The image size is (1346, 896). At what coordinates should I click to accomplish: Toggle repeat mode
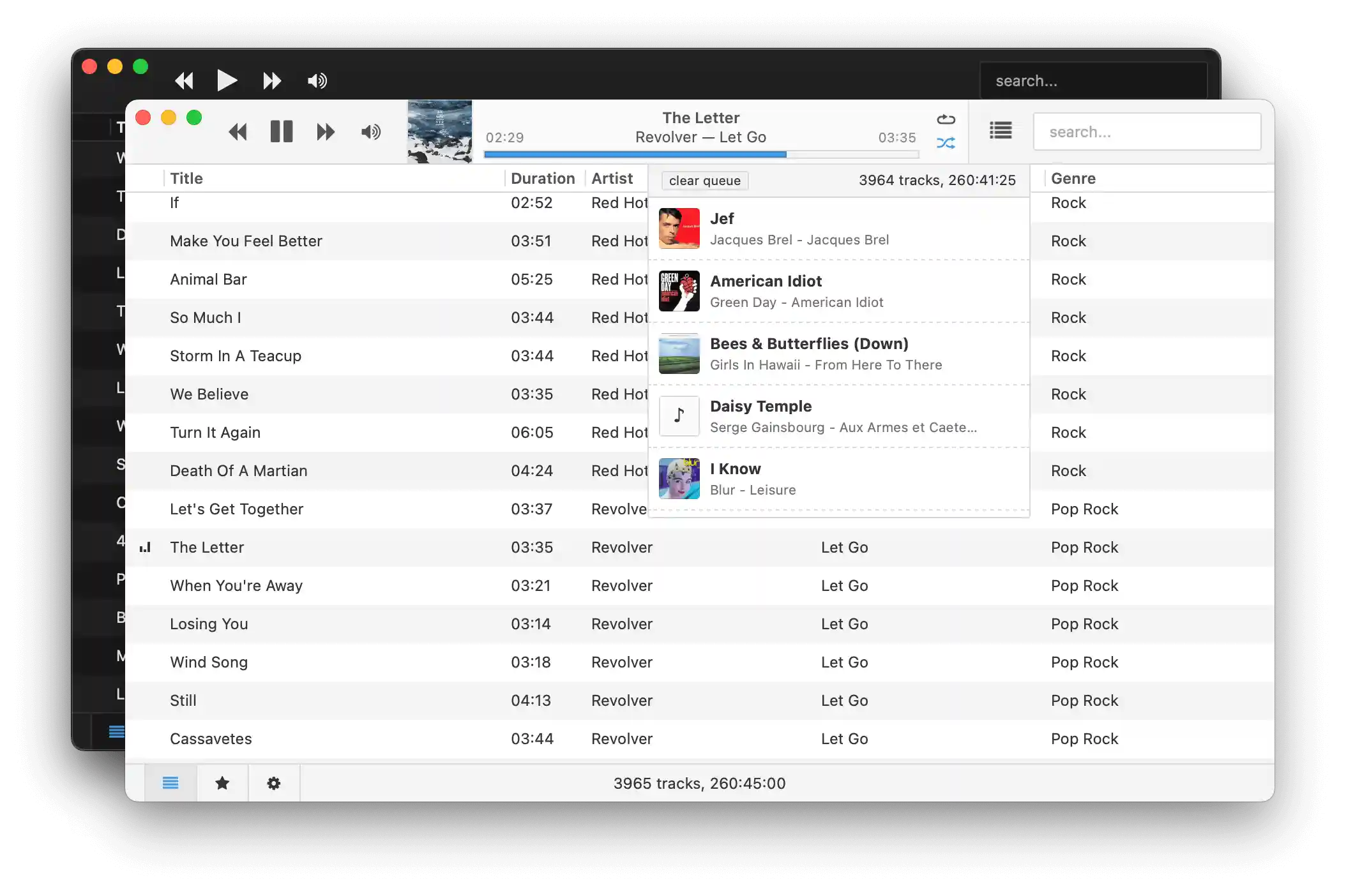pos(946,118)
